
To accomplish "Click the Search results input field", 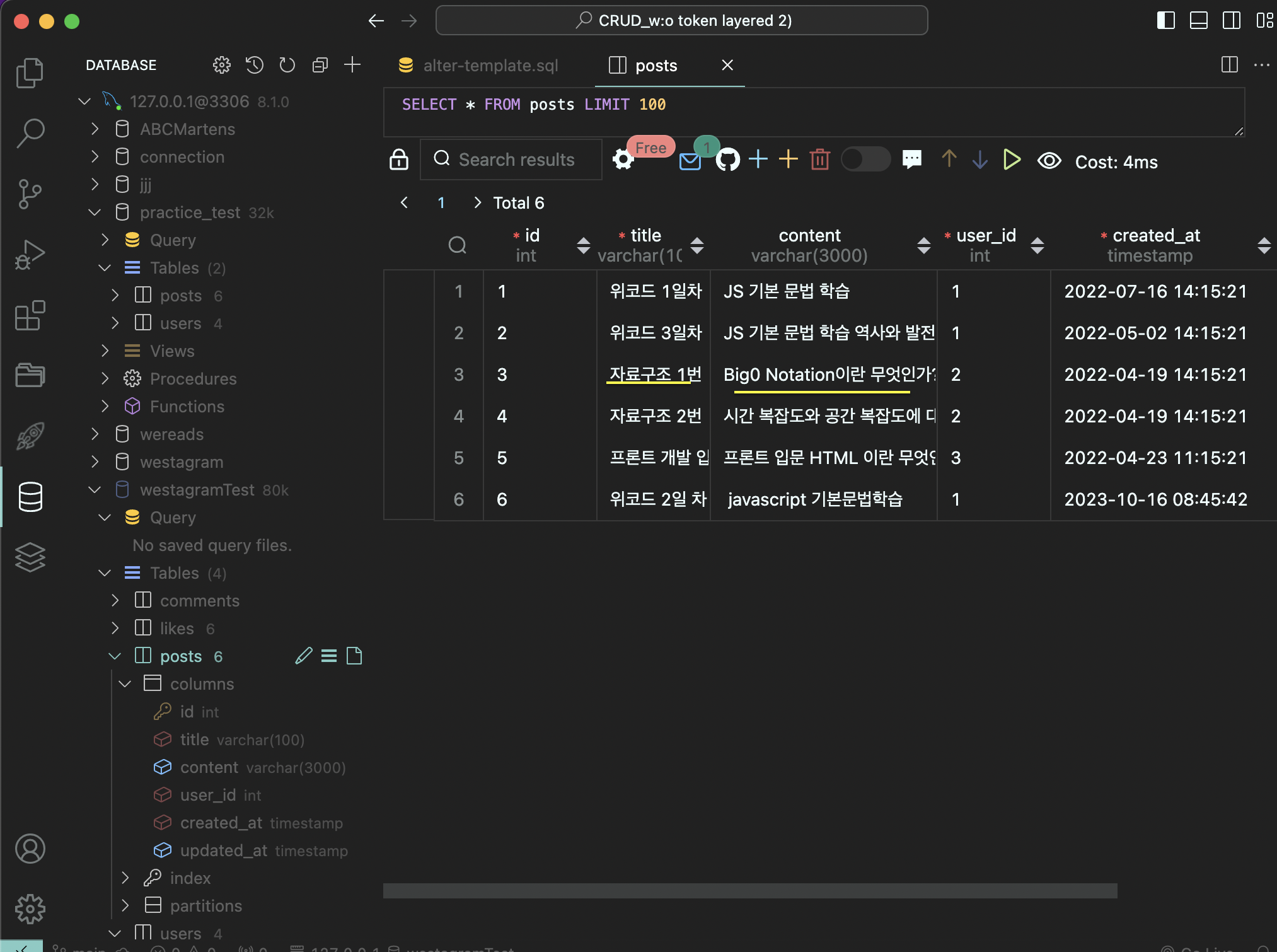I will (517, 160).
